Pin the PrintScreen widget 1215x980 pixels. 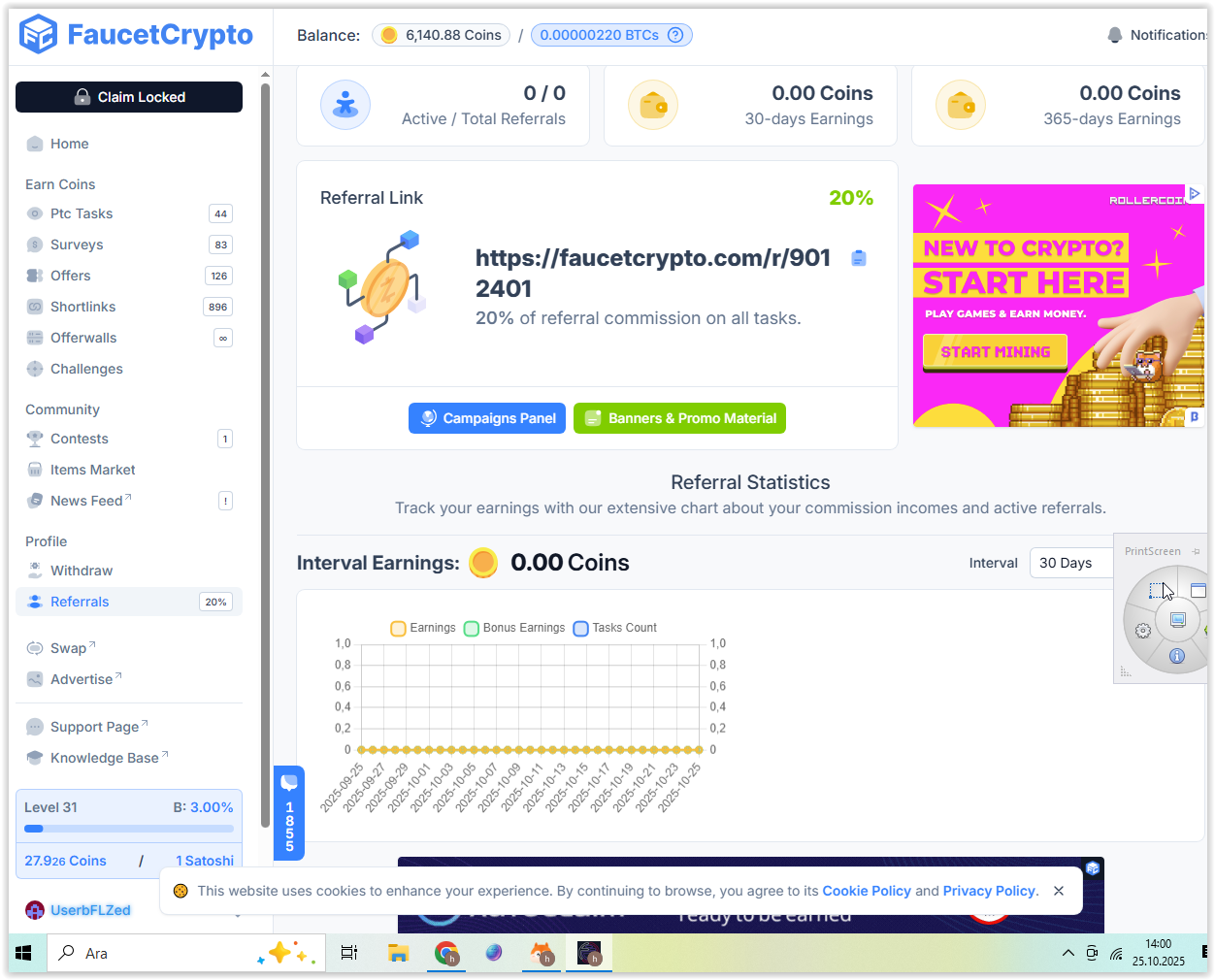pyautogui.click(x=1196, y=551)
